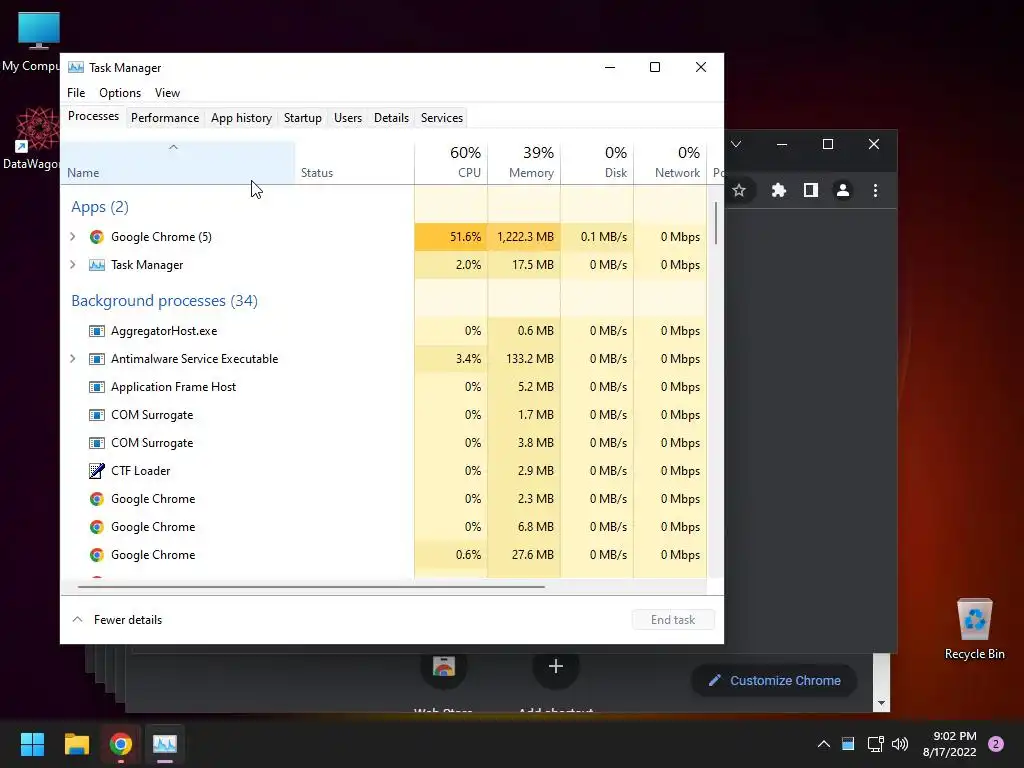The height and width of the screenshot is (768, 1024).
Task: Click the Apps (2) group header
Action: click(100, 206)
